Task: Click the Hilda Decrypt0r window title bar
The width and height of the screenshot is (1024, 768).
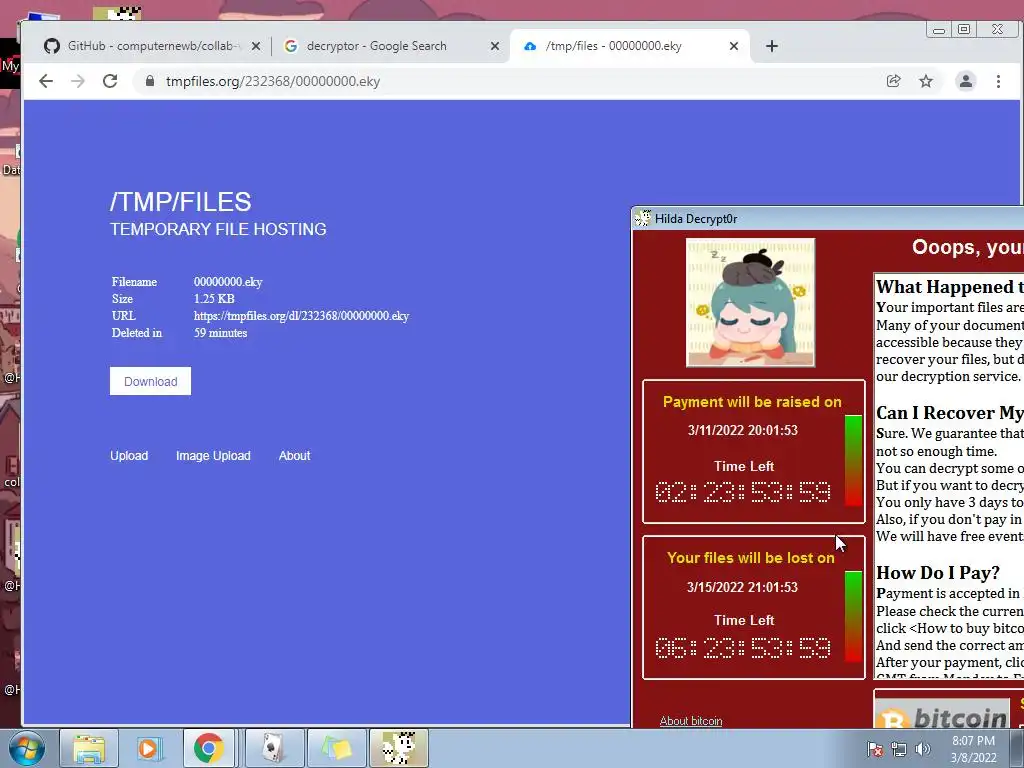Action: pyautogui.click(x=828, y=219)
